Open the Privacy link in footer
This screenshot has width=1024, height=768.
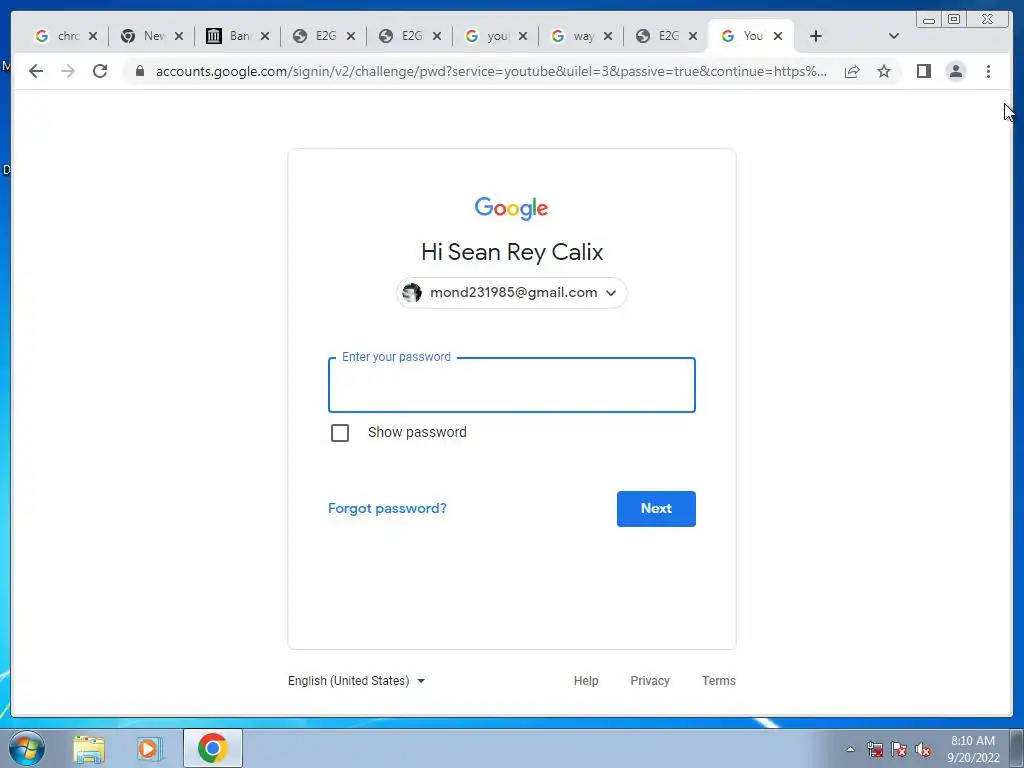(650, 680)
